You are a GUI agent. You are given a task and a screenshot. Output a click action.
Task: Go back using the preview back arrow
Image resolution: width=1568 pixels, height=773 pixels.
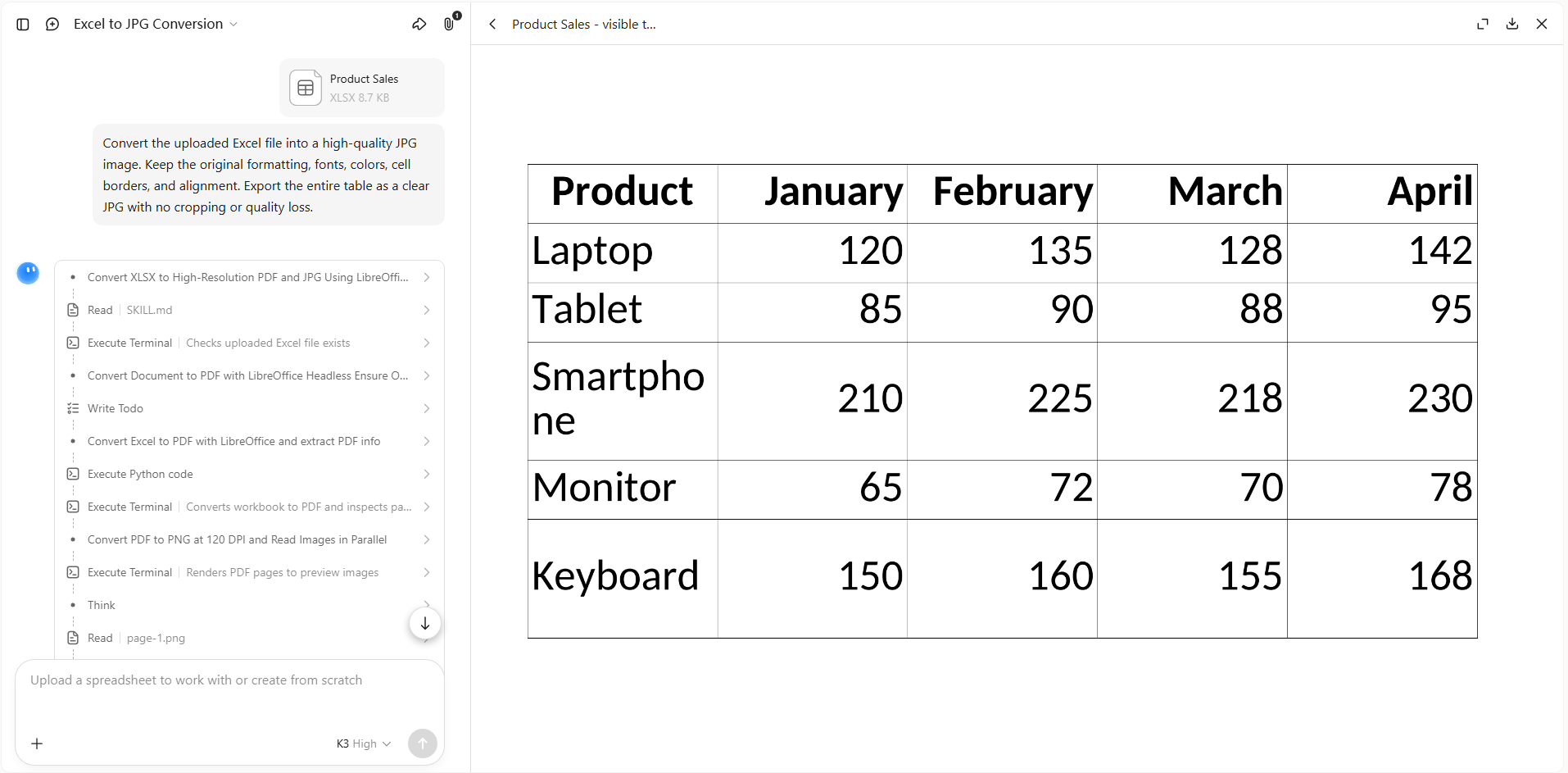point(492,25)
